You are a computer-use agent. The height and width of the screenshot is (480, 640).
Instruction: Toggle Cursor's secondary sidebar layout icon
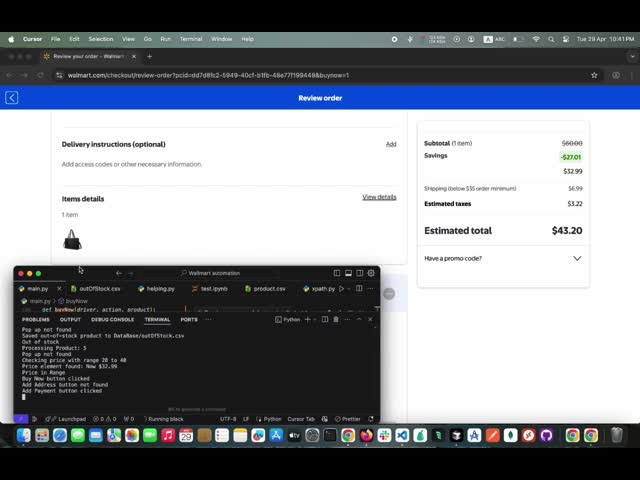coord(360,273)
